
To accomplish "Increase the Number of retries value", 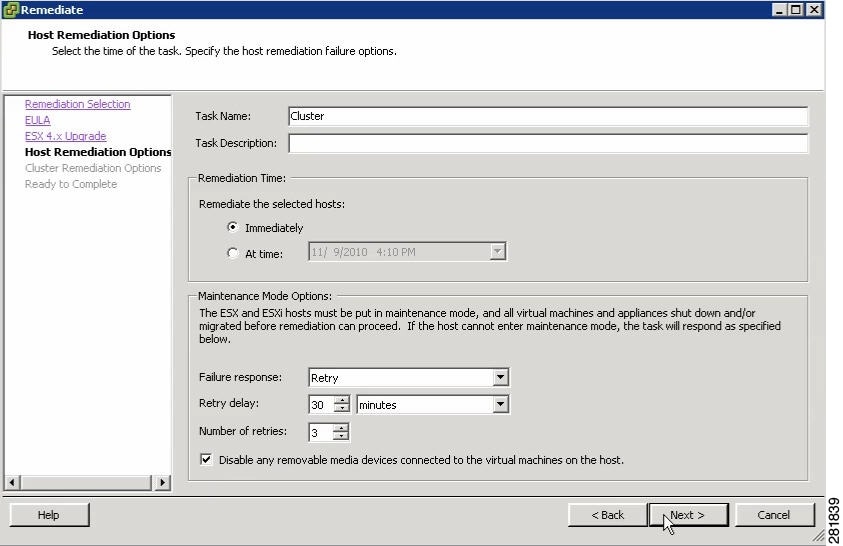I will point(340,428).
